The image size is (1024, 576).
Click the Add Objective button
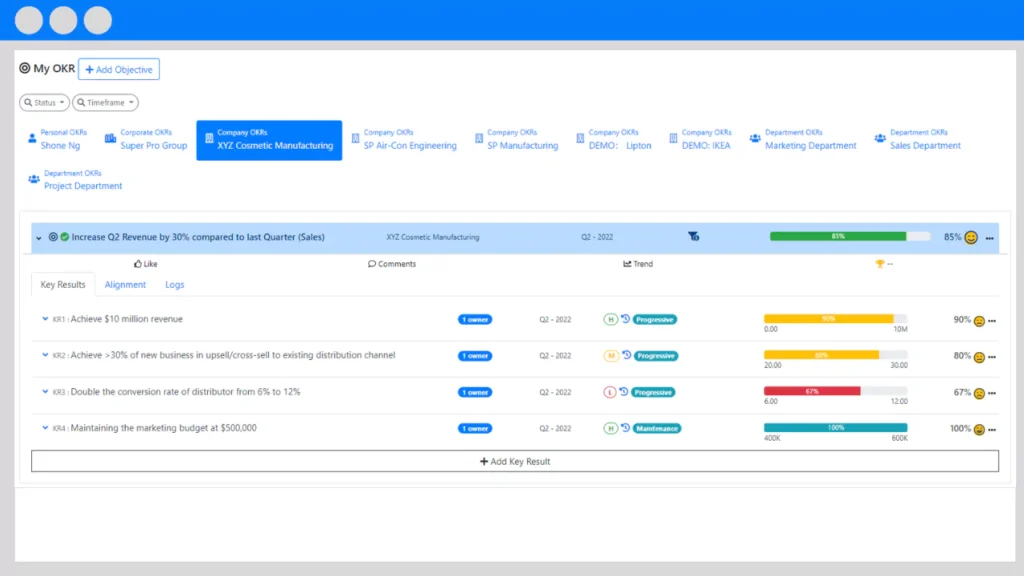[119, 69]
